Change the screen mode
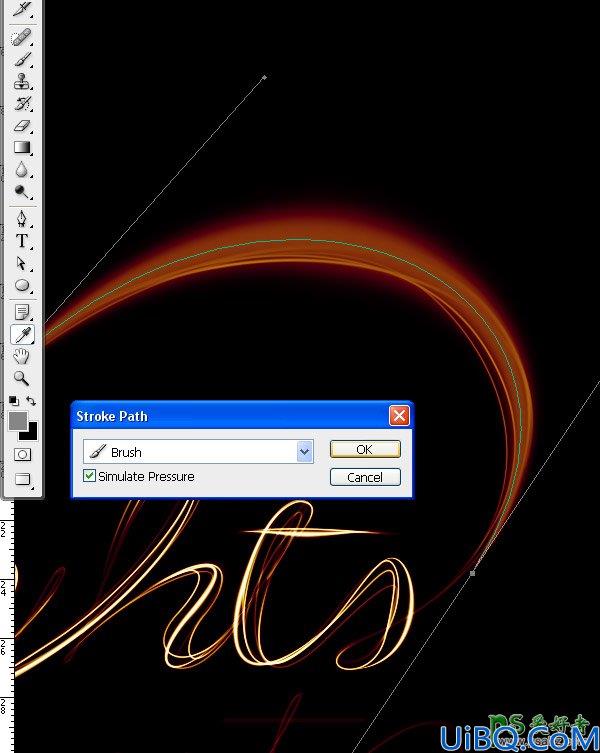The width and height of the screenshot is (600, 753). click(23, 479)
